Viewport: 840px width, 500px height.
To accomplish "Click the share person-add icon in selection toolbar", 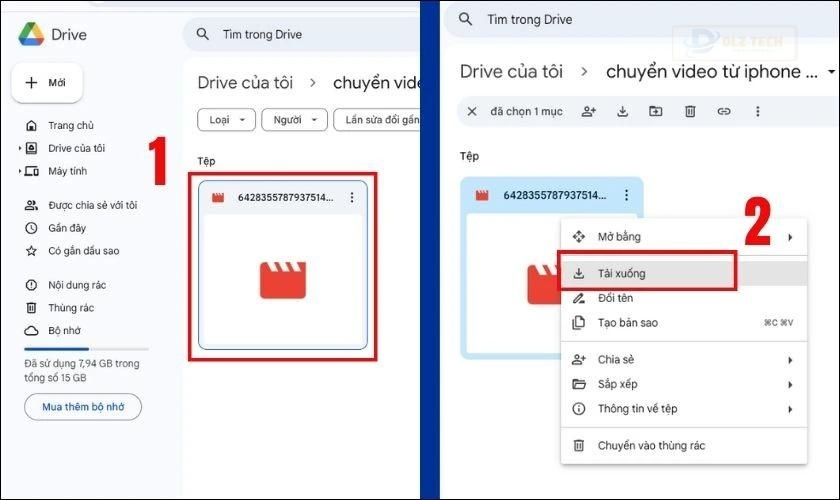I will [589, 111].
